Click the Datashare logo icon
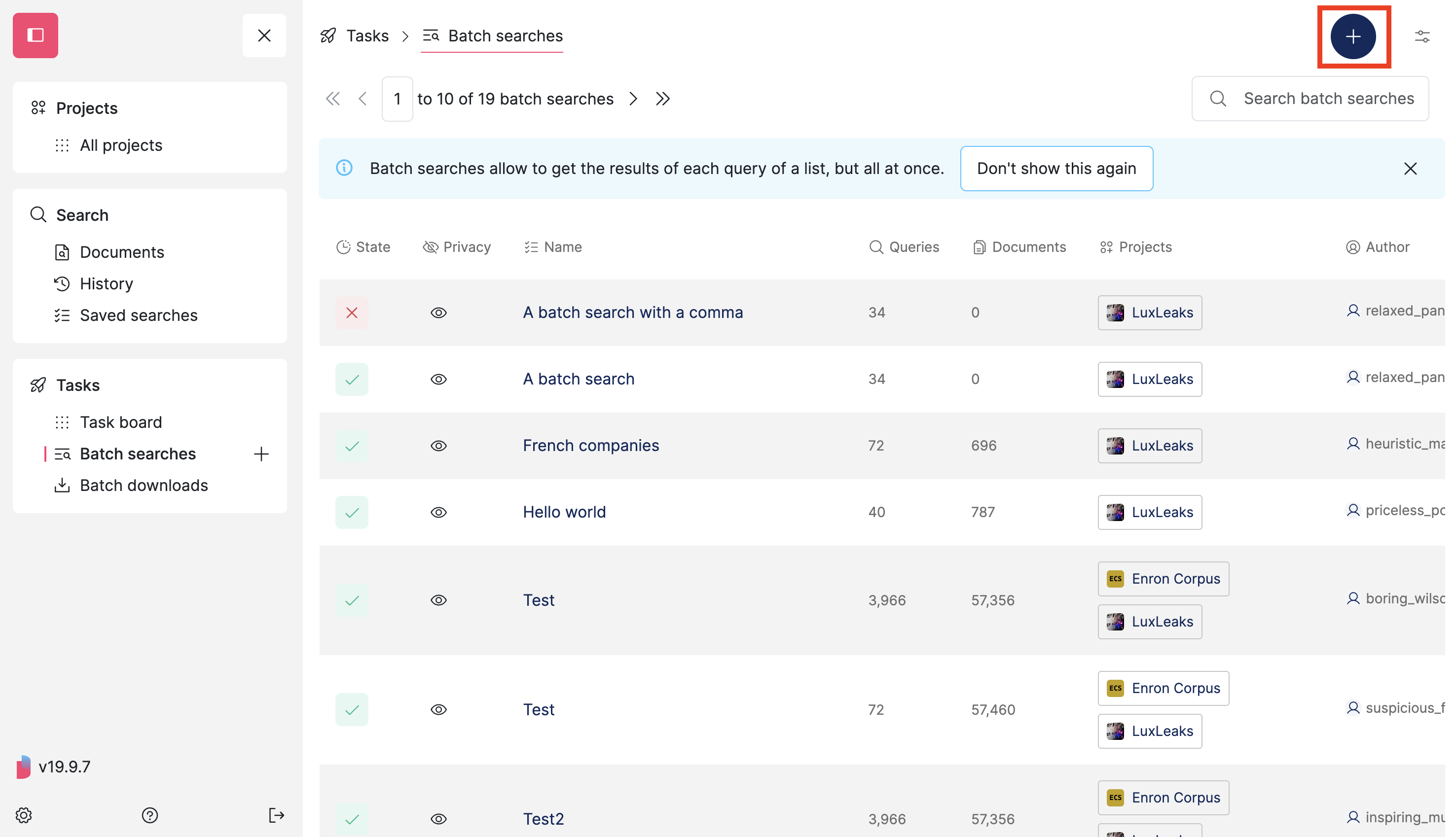This screenshot has height=837, width=1456. (x=35, y=35)
